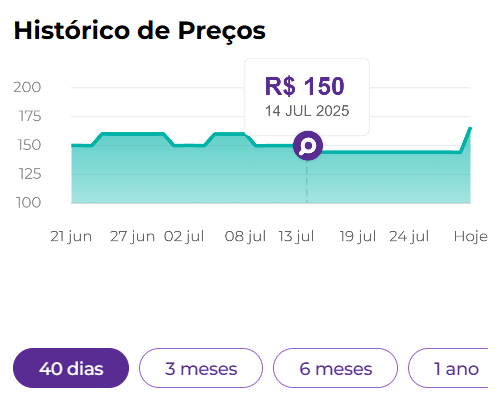Image resolution: width=497 pixels, height=399 pixels.
Task: Click the 100 value on the price axis
Action: [29, 202]
